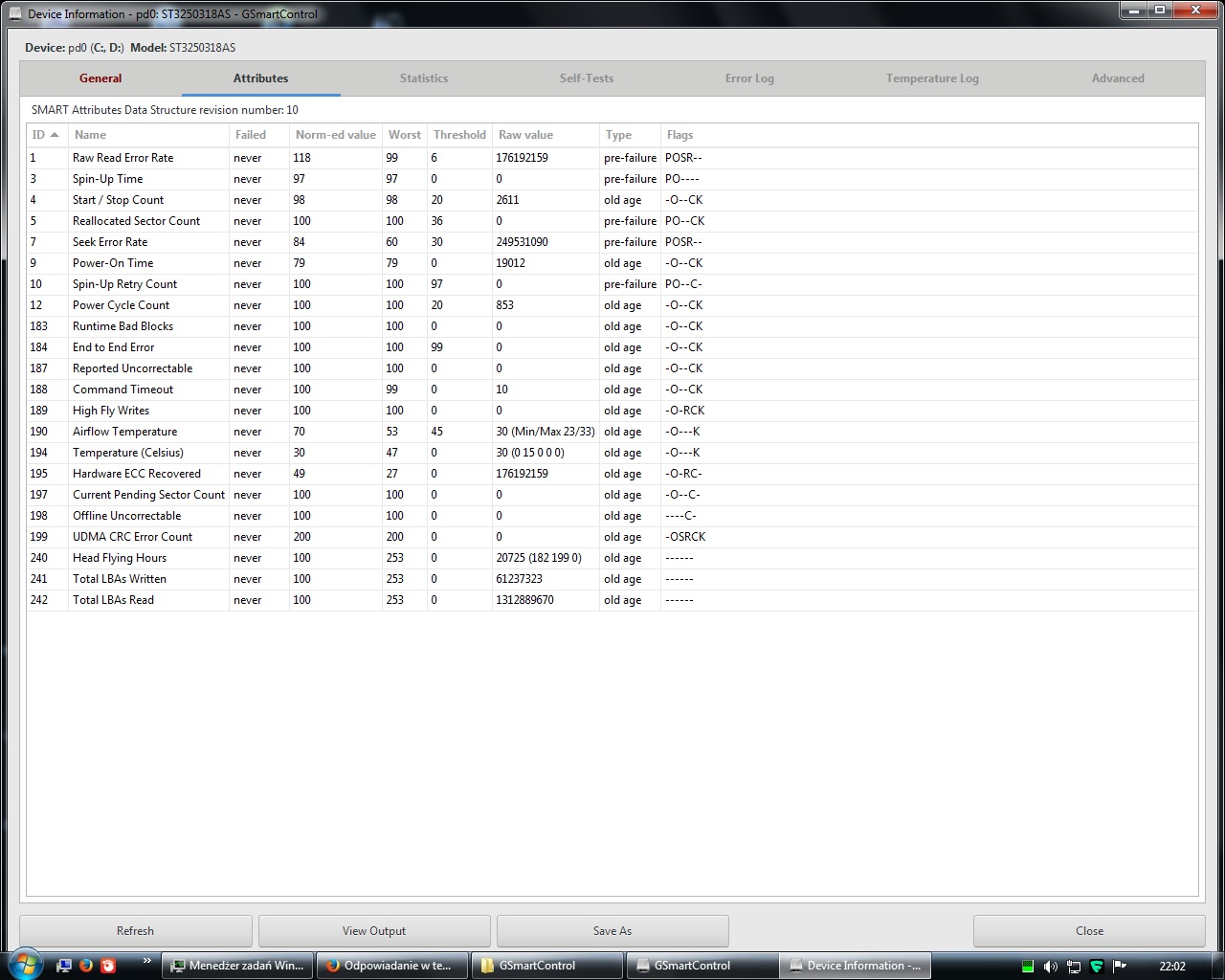Select the Raw Read Error Rate row
The image size is (1225, 980).
(612, 158)
